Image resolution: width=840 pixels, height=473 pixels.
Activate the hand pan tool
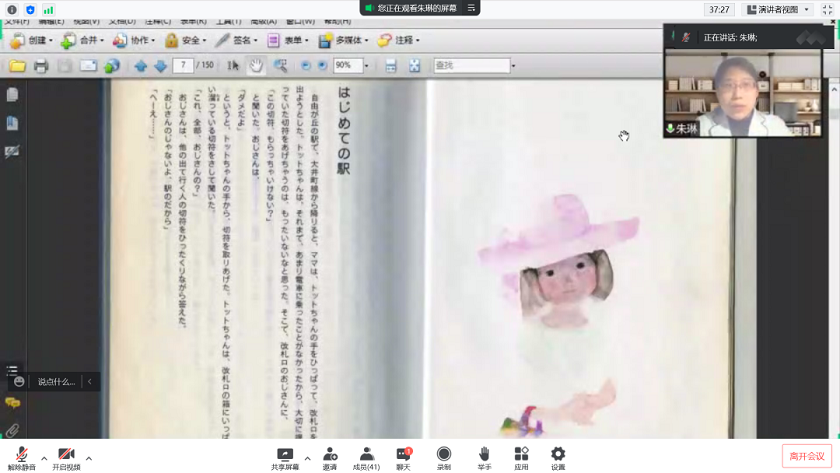pyautogui.click(x=256, y=65)
